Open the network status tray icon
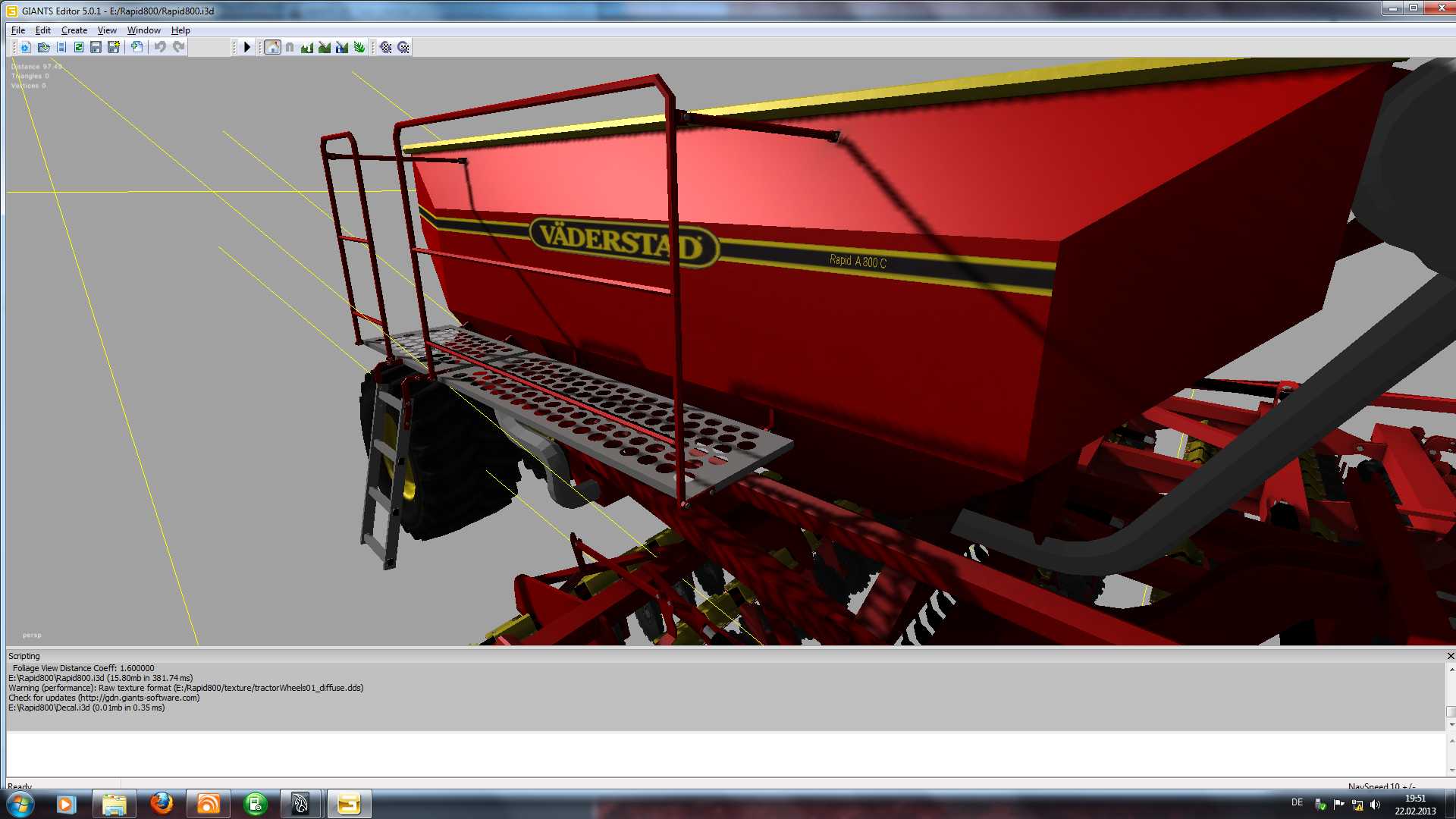The image size is (1456, 819). [1357, 805]
